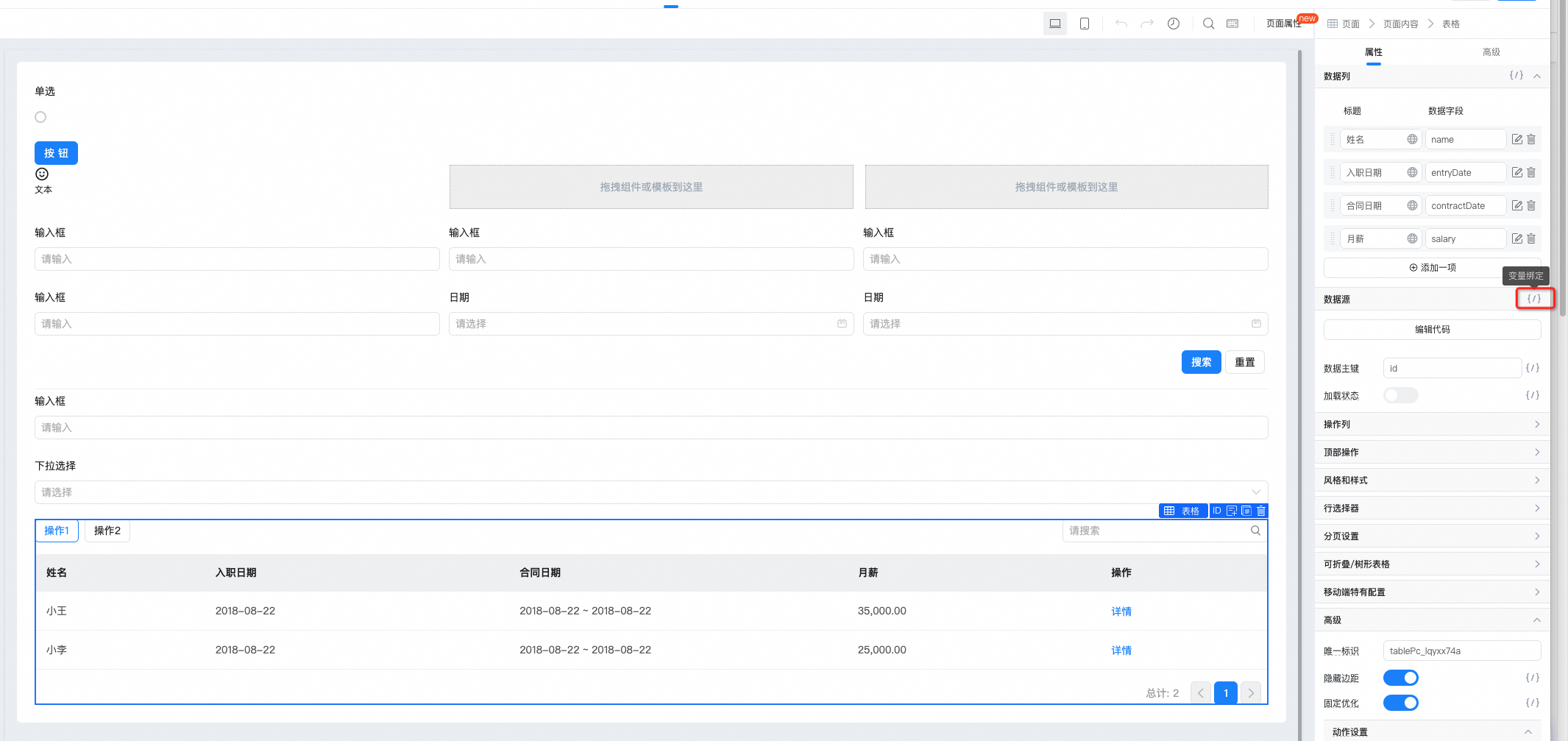Toggle the 加载状态 switch
The image size is (1568, 741).
[1400, 395]
